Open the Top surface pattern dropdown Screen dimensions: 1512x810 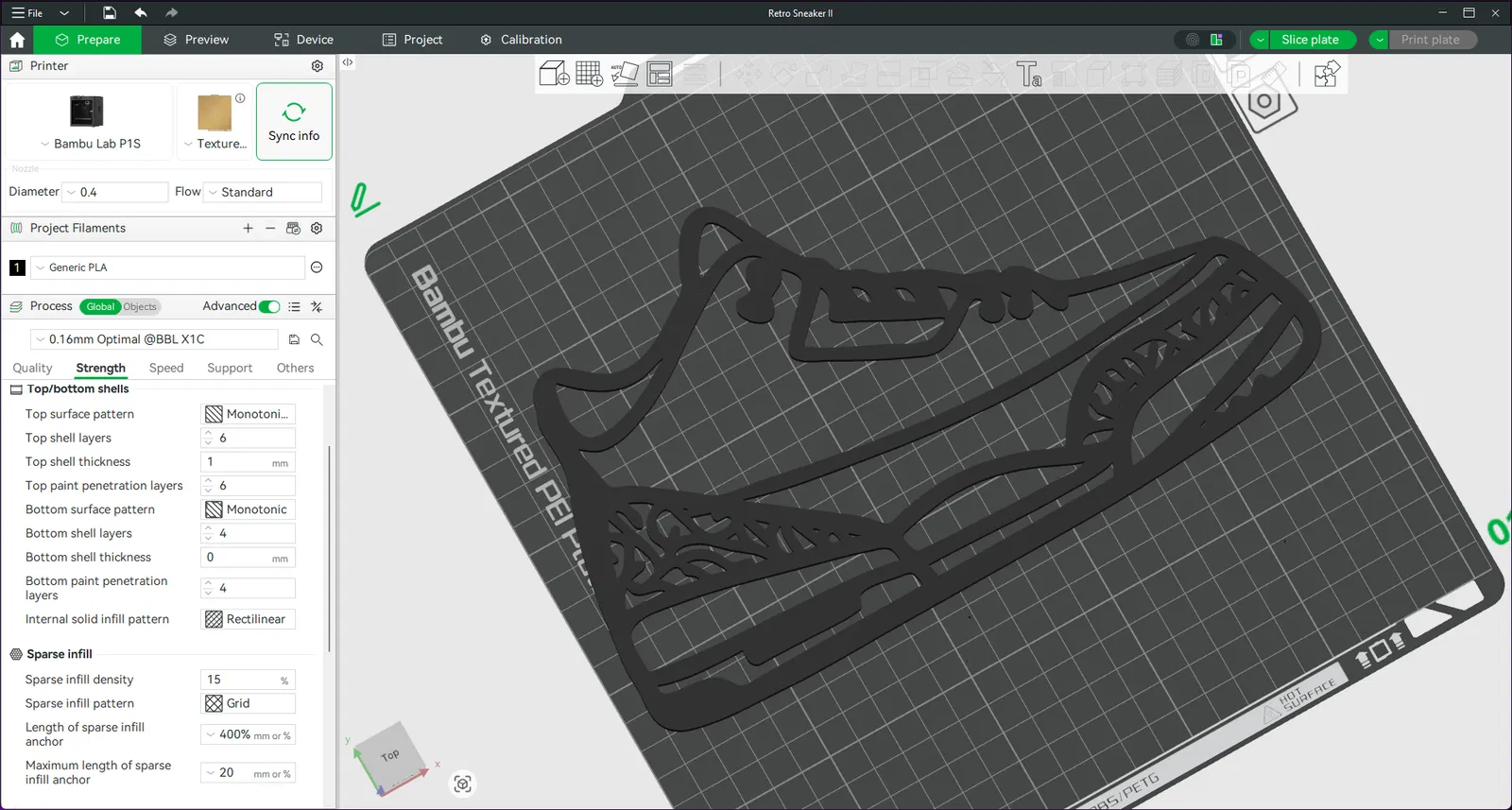click(249, 414)
